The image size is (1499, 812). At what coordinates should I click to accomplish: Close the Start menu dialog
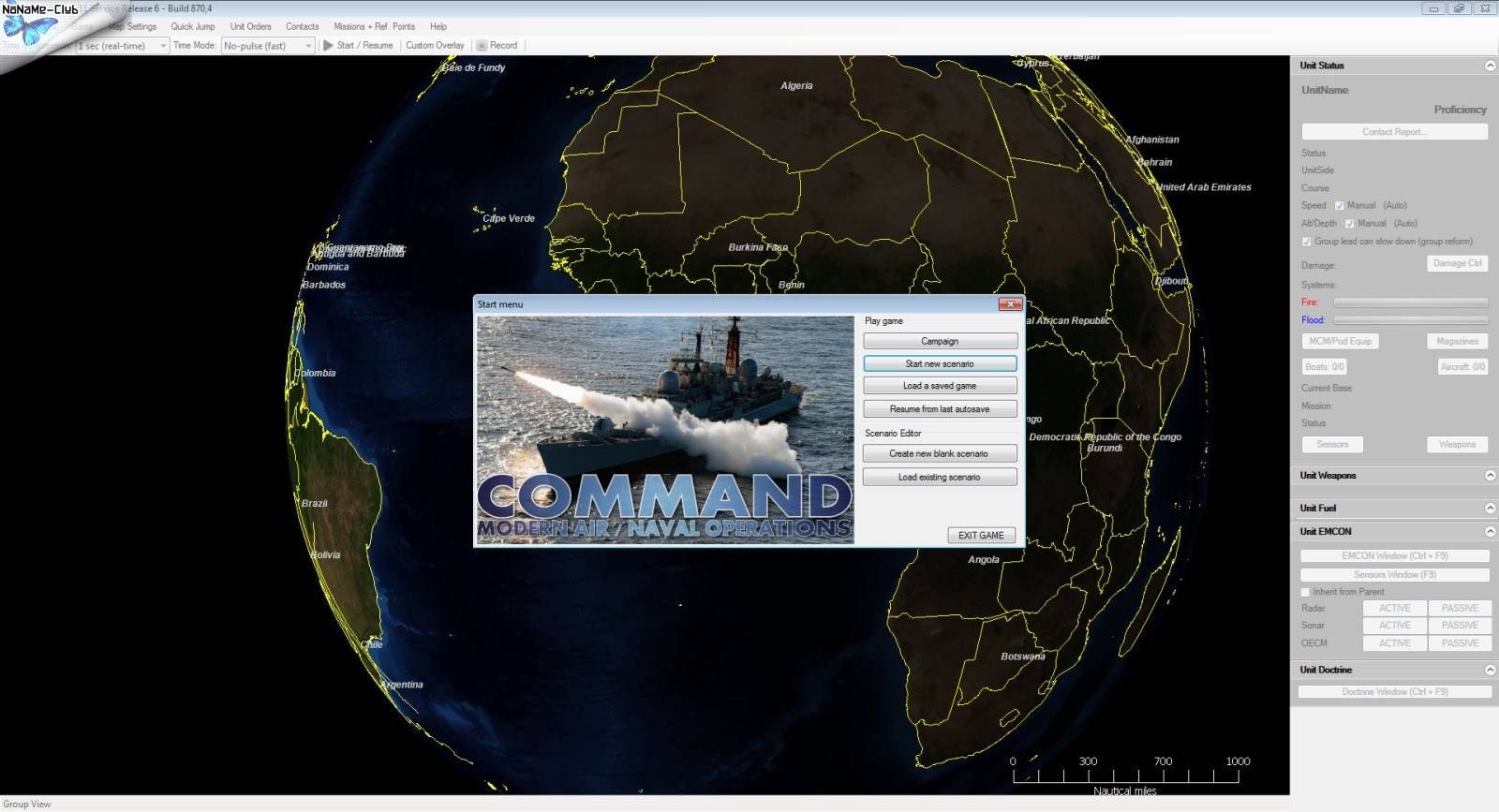(x=1010, y=304)
